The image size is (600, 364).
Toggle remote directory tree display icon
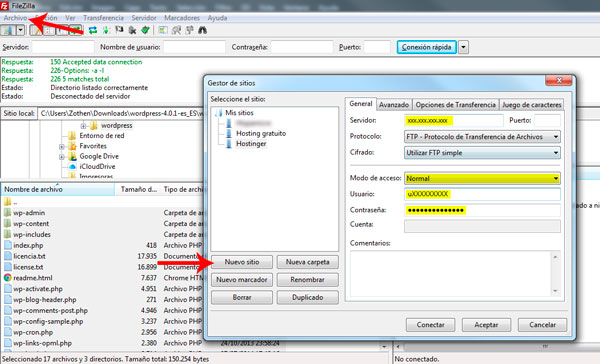62,30
